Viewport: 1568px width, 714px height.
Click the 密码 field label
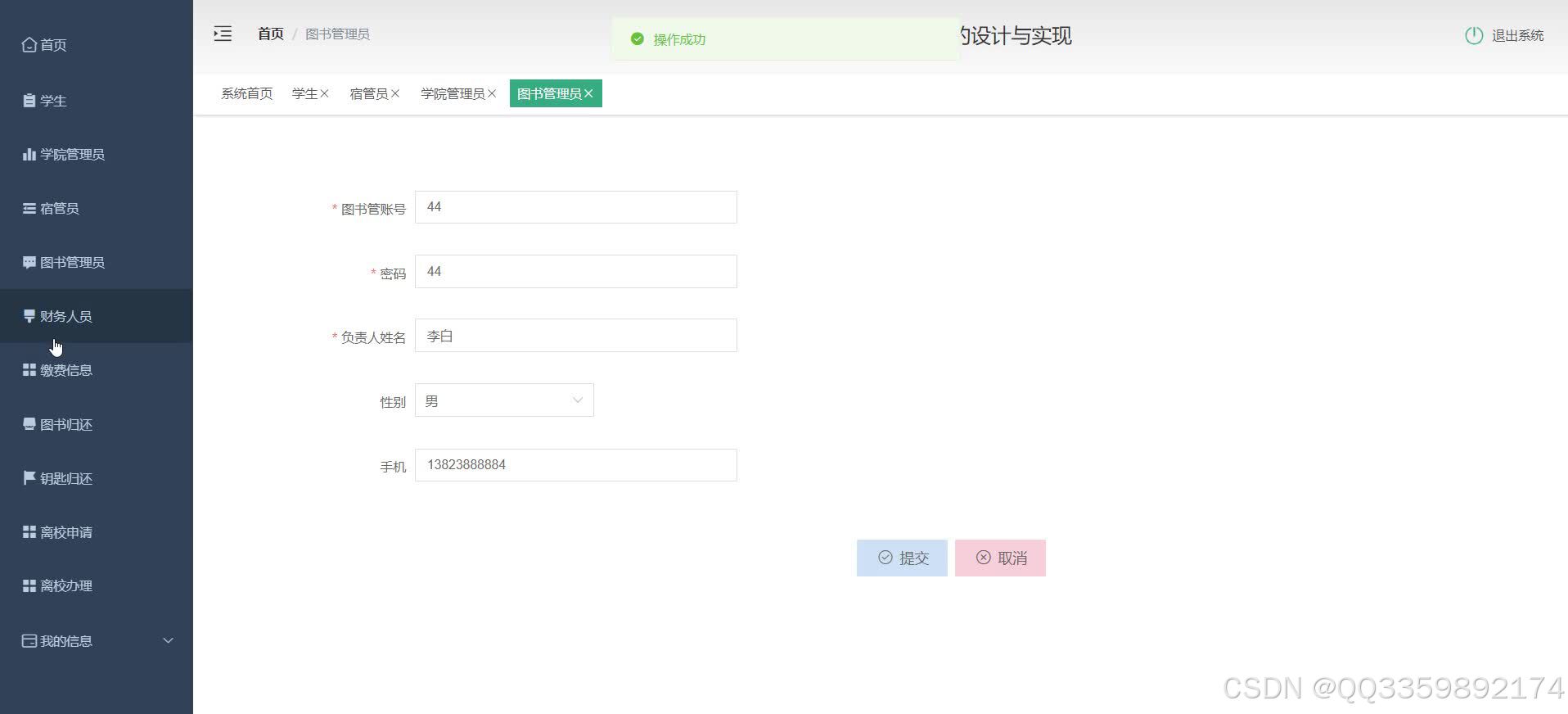tap(393, 273)
